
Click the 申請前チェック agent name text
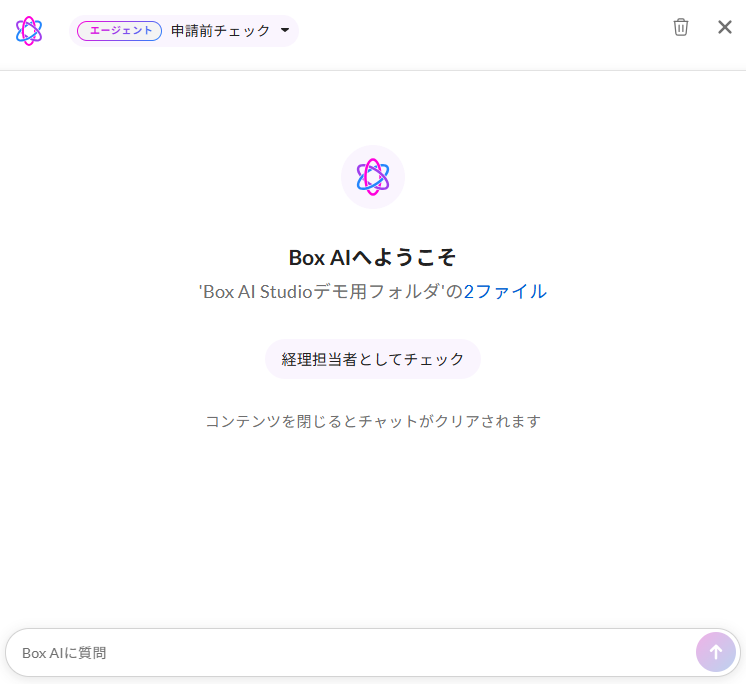[x=220, y=31]
